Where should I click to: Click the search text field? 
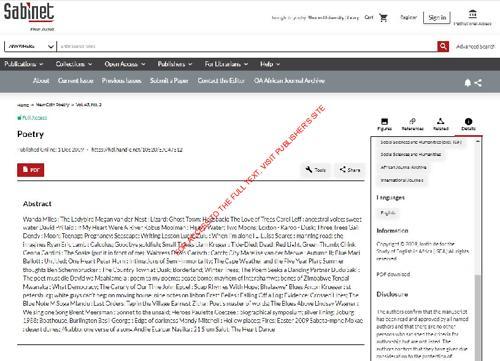click(247, 46)
